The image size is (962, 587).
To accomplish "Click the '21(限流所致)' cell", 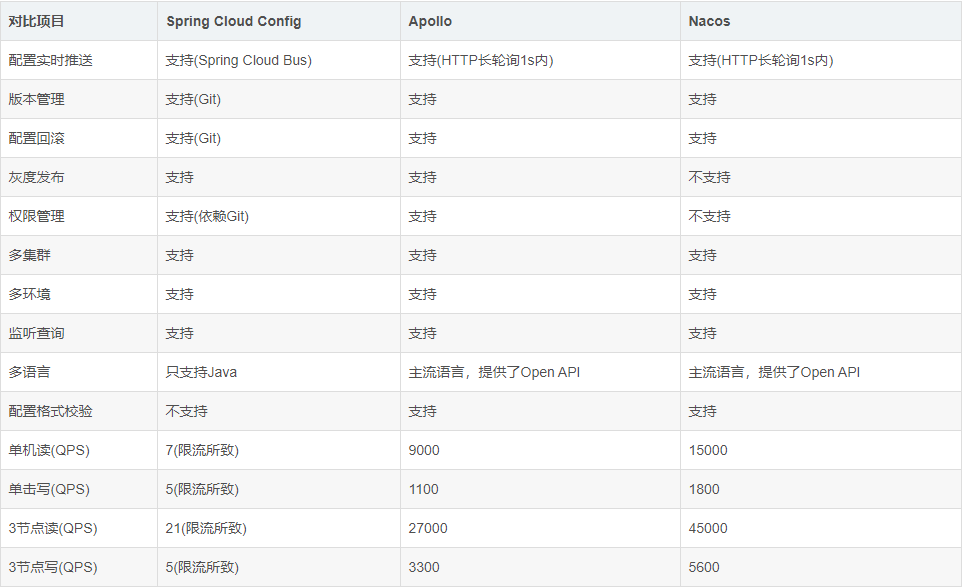I will tap(206, 528).
